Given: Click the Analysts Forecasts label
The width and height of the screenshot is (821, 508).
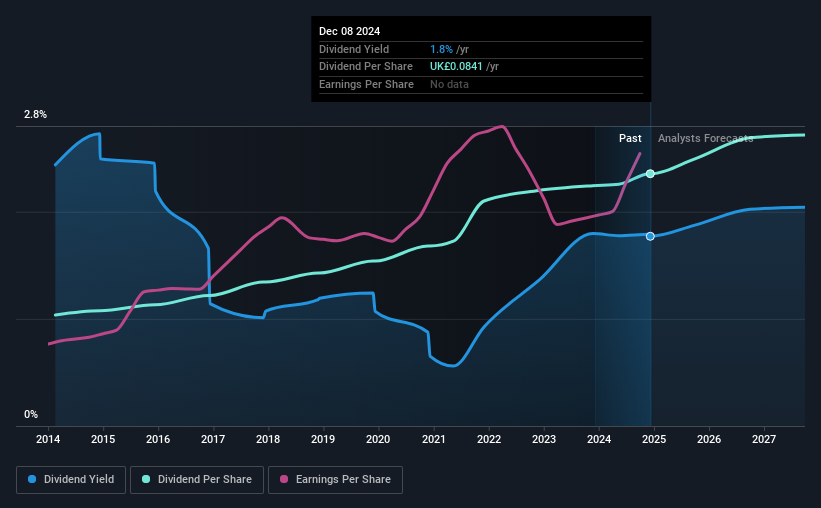Looking at the screenshot, I should click(705, 138).
